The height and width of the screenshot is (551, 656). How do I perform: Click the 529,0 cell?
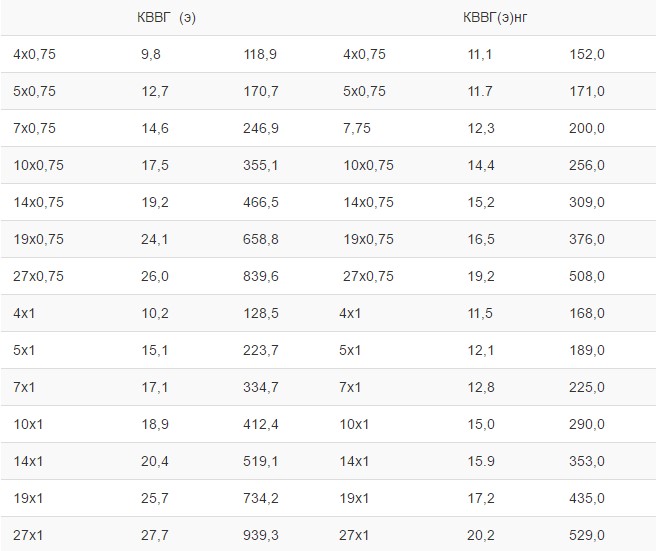586,536
